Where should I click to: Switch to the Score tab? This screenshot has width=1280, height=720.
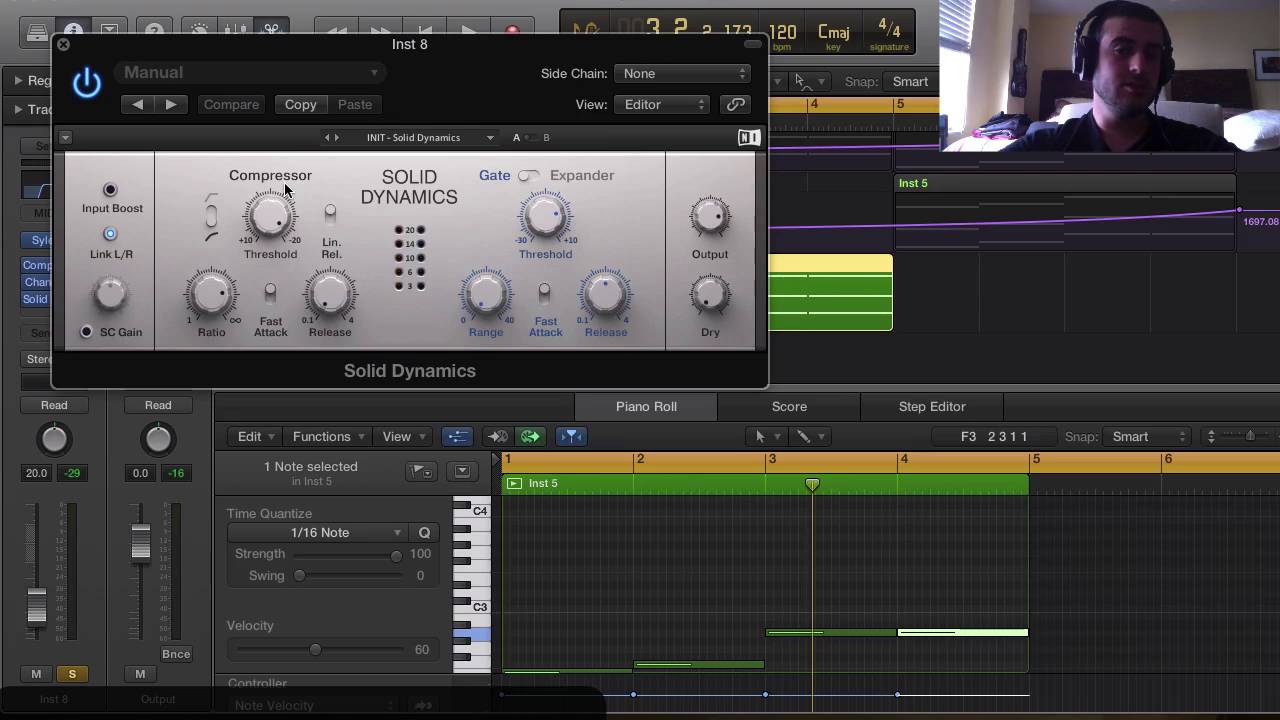[x=789, y=406]
